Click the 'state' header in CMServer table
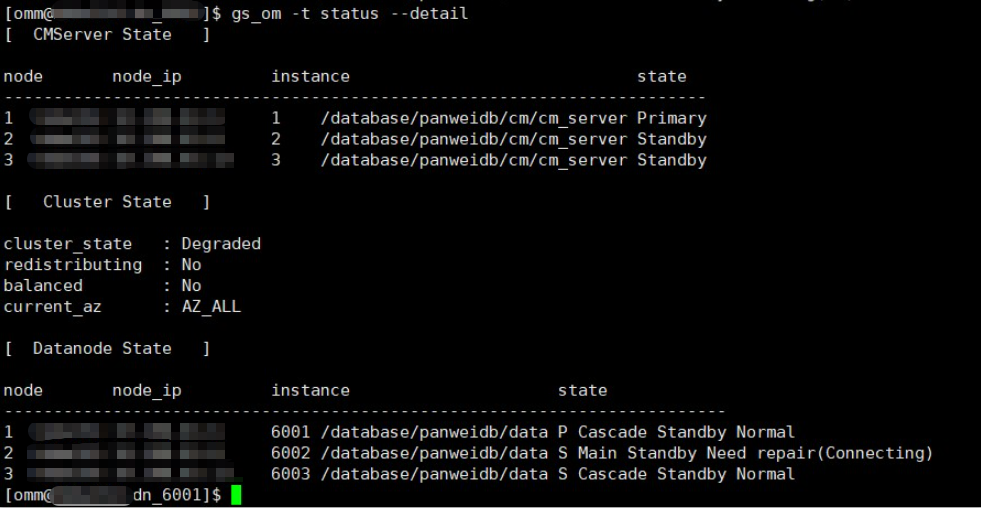This screenshot has height=508, width=981. pos(661,76)
